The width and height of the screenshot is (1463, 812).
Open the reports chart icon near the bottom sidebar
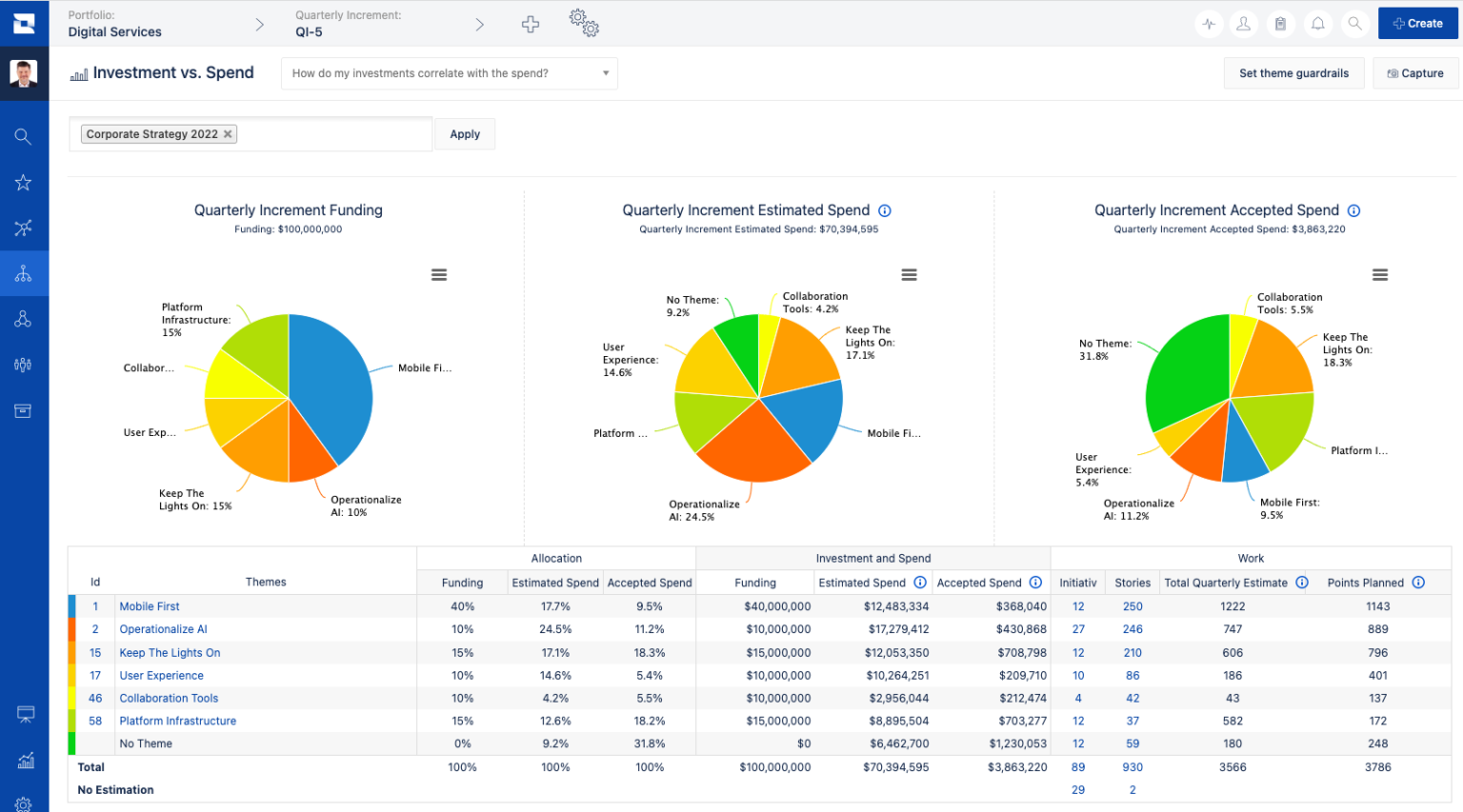[x=25, y=761]
